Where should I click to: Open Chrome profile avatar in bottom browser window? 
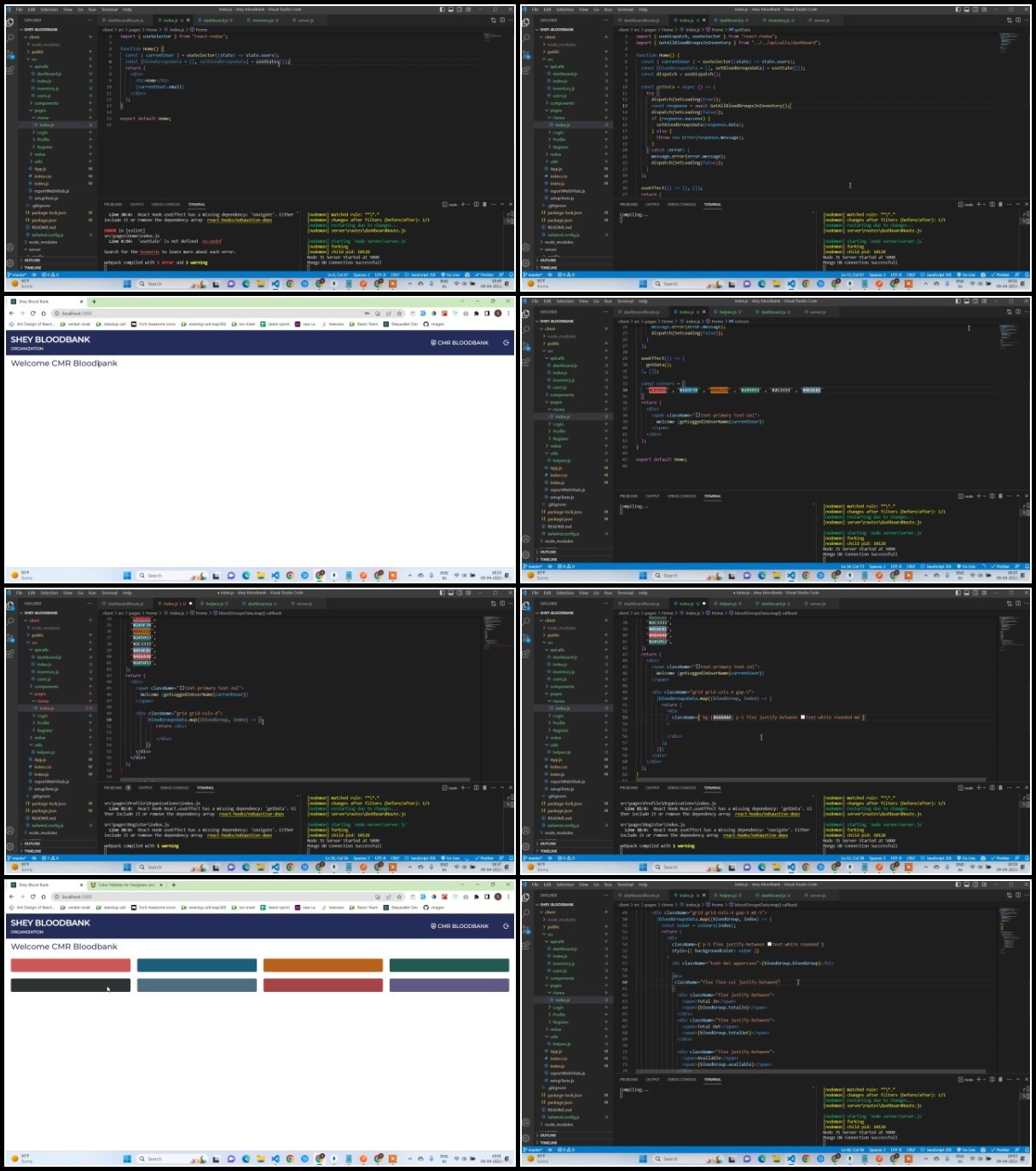[498, 896]
